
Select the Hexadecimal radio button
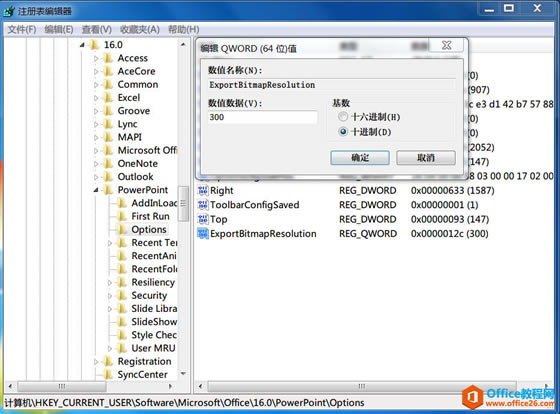[x=342, y=116]
